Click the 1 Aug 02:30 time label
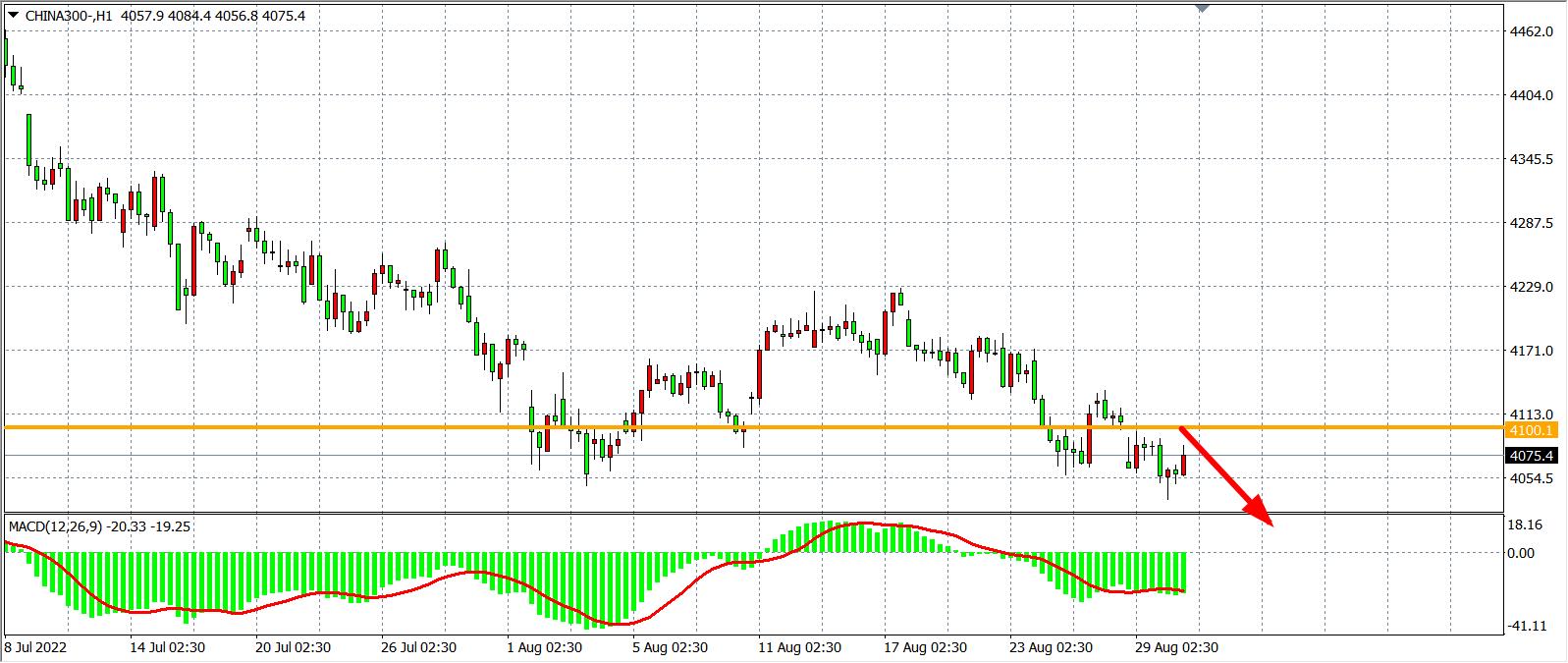The image size is (1568, 663). (545, 647)
